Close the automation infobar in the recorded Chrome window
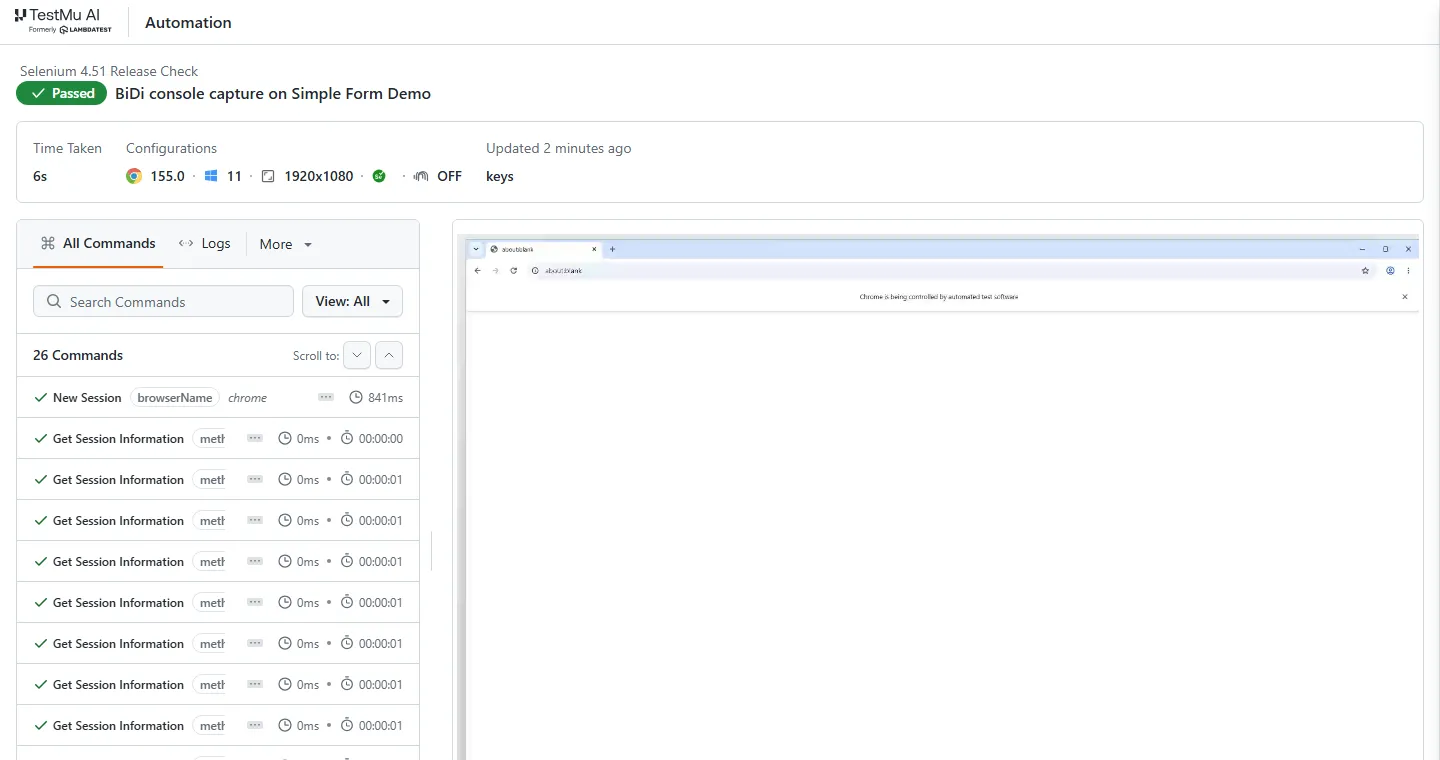This screenshot has height=760, width=1440. pyautogui.click(x=1405, y=297)
